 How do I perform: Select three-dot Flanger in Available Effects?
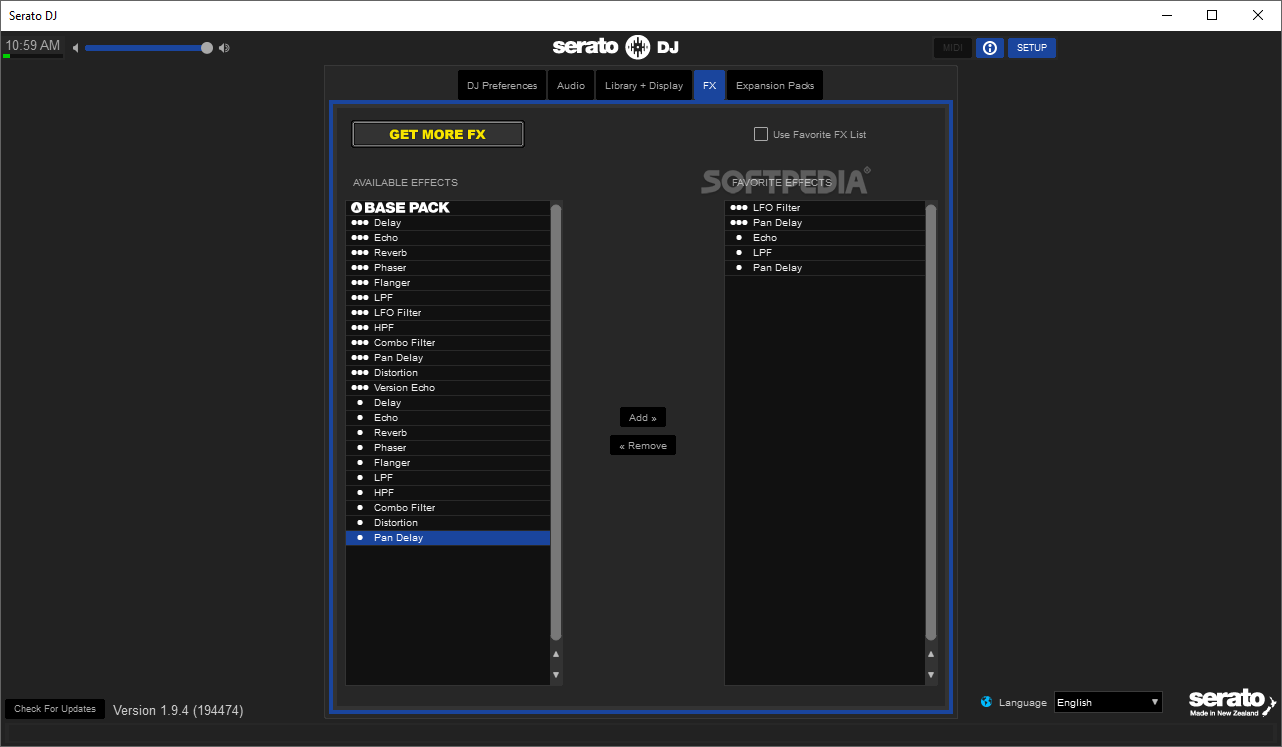(x=448, y=283)
